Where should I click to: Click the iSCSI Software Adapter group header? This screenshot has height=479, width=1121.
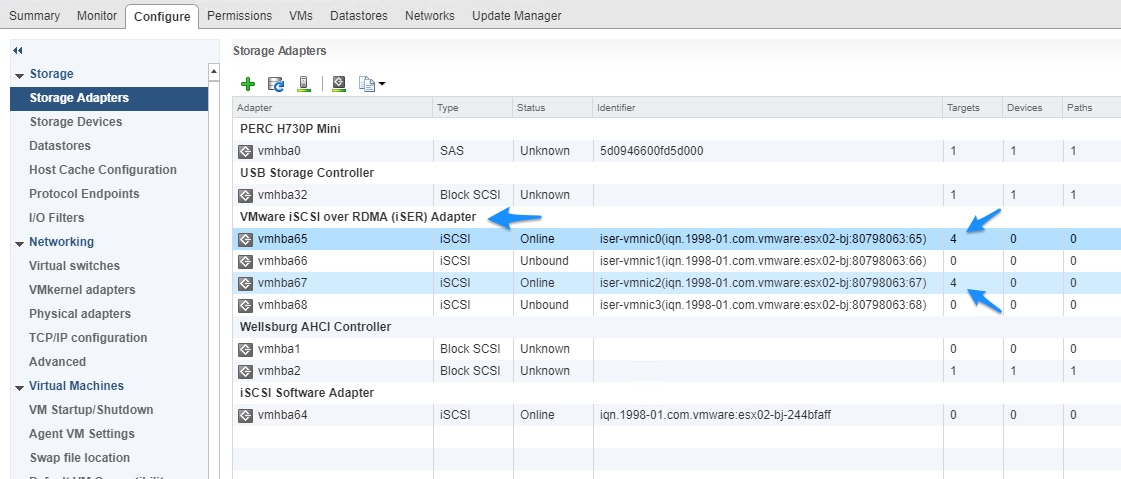[307, 393]
